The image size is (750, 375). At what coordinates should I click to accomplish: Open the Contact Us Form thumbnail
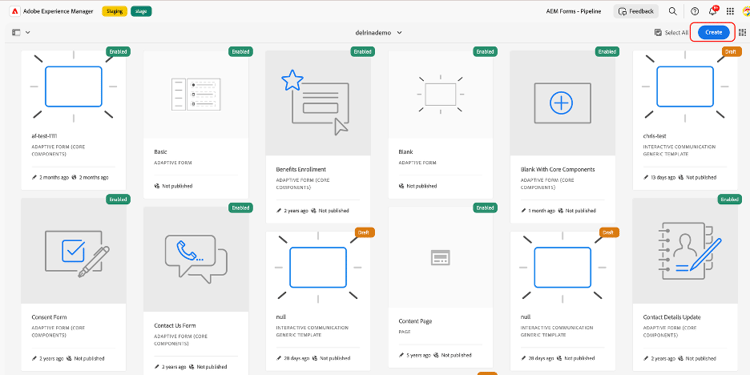[196, 259]
